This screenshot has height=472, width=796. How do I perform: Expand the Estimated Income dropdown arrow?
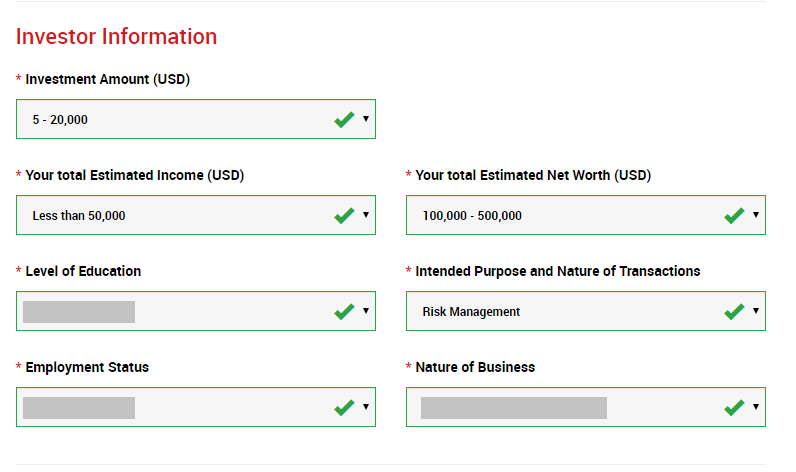point(366,215)
